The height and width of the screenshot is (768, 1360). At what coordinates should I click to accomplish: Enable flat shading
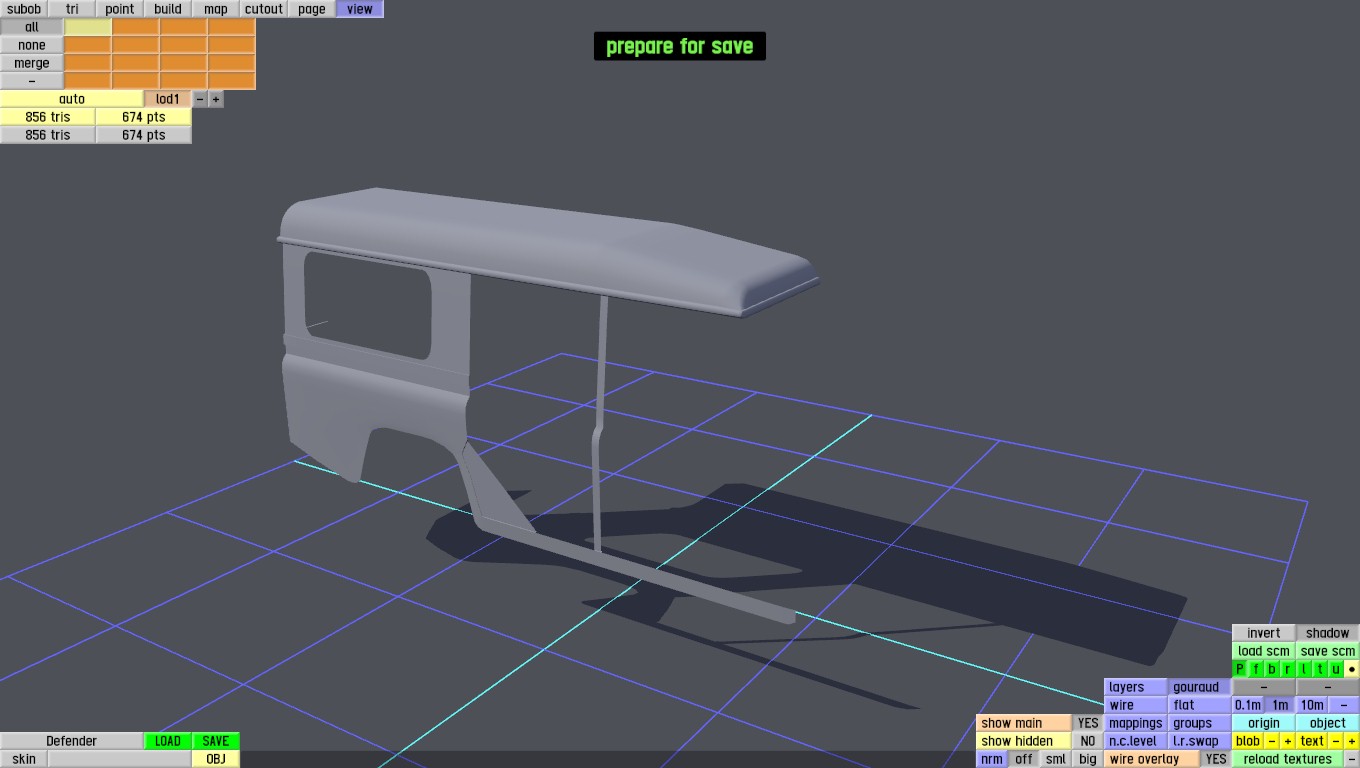coord(1200,705)
